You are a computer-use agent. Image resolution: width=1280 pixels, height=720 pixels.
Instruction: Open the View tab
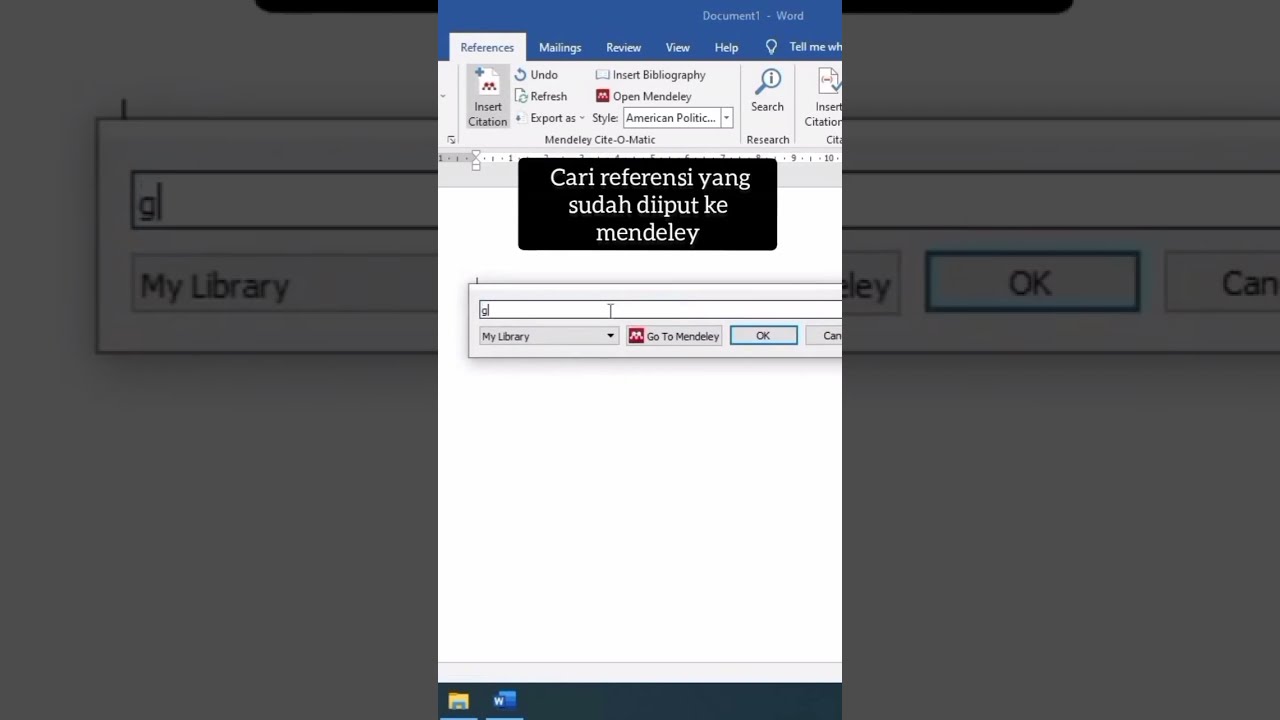tap(678, 47)
